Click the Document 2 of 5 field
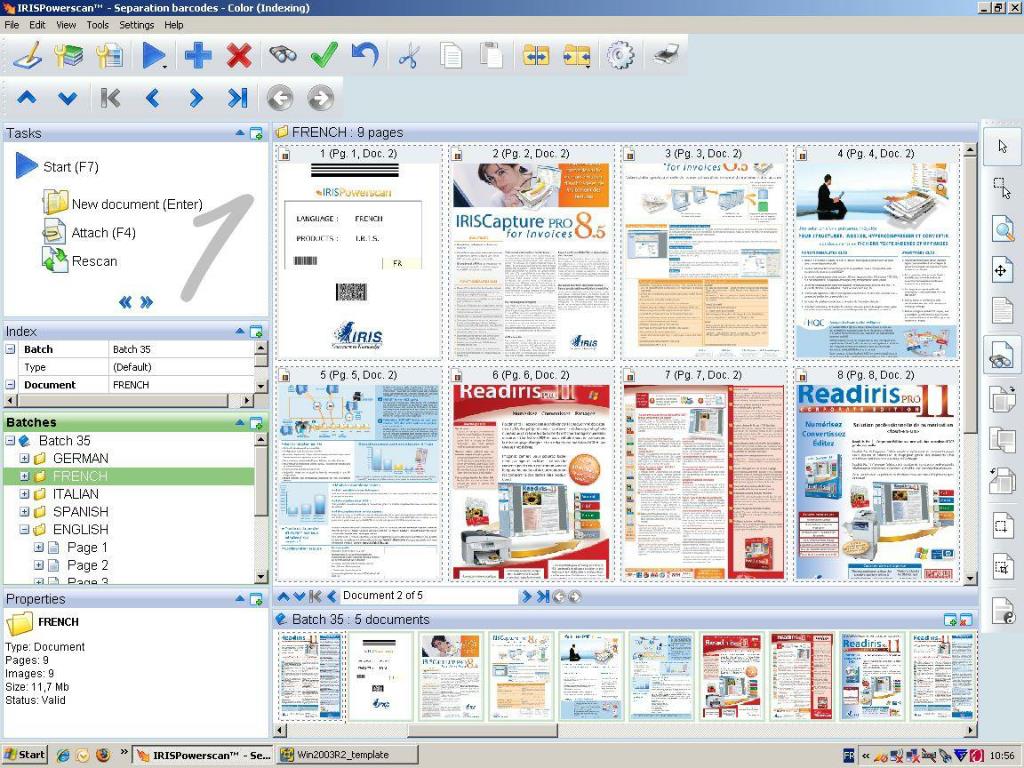 coord(429,596)
